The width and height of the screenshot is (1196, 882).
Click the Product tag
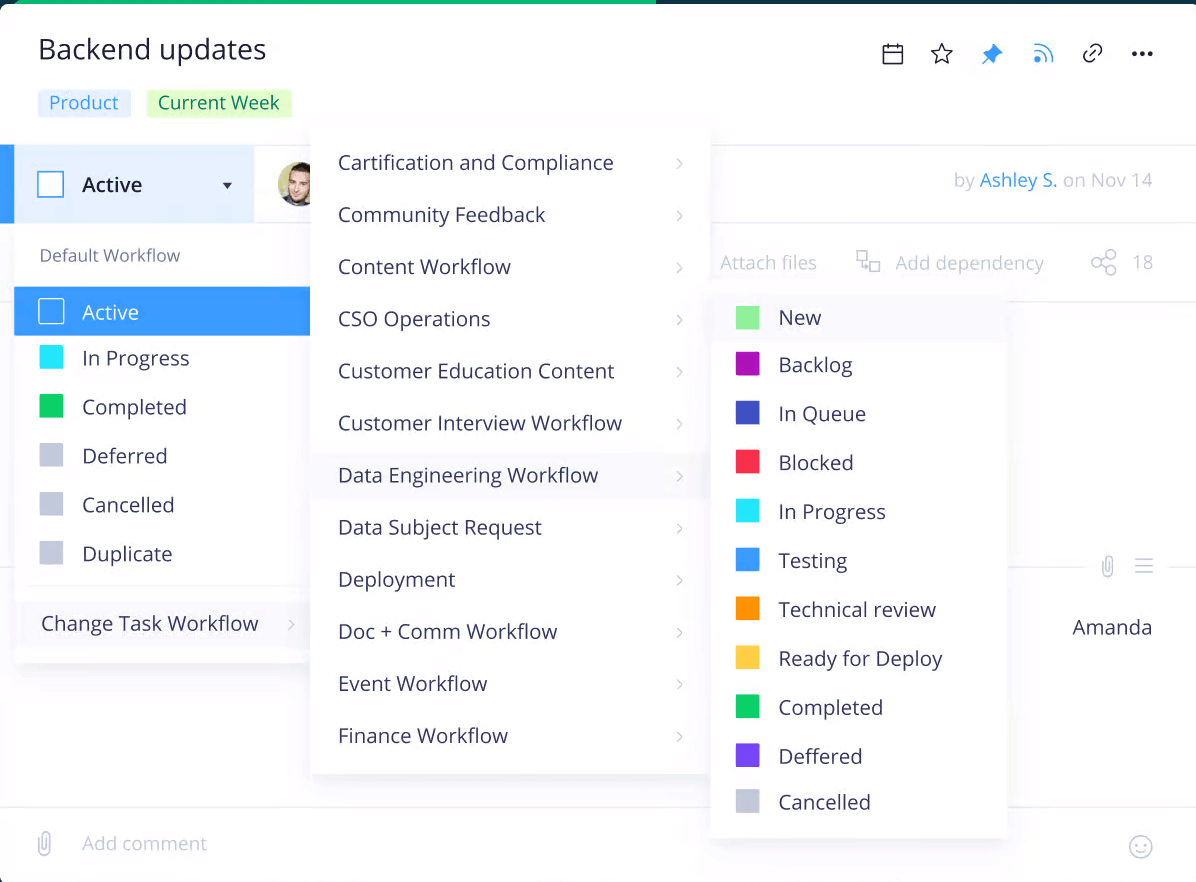coord(84,103)
